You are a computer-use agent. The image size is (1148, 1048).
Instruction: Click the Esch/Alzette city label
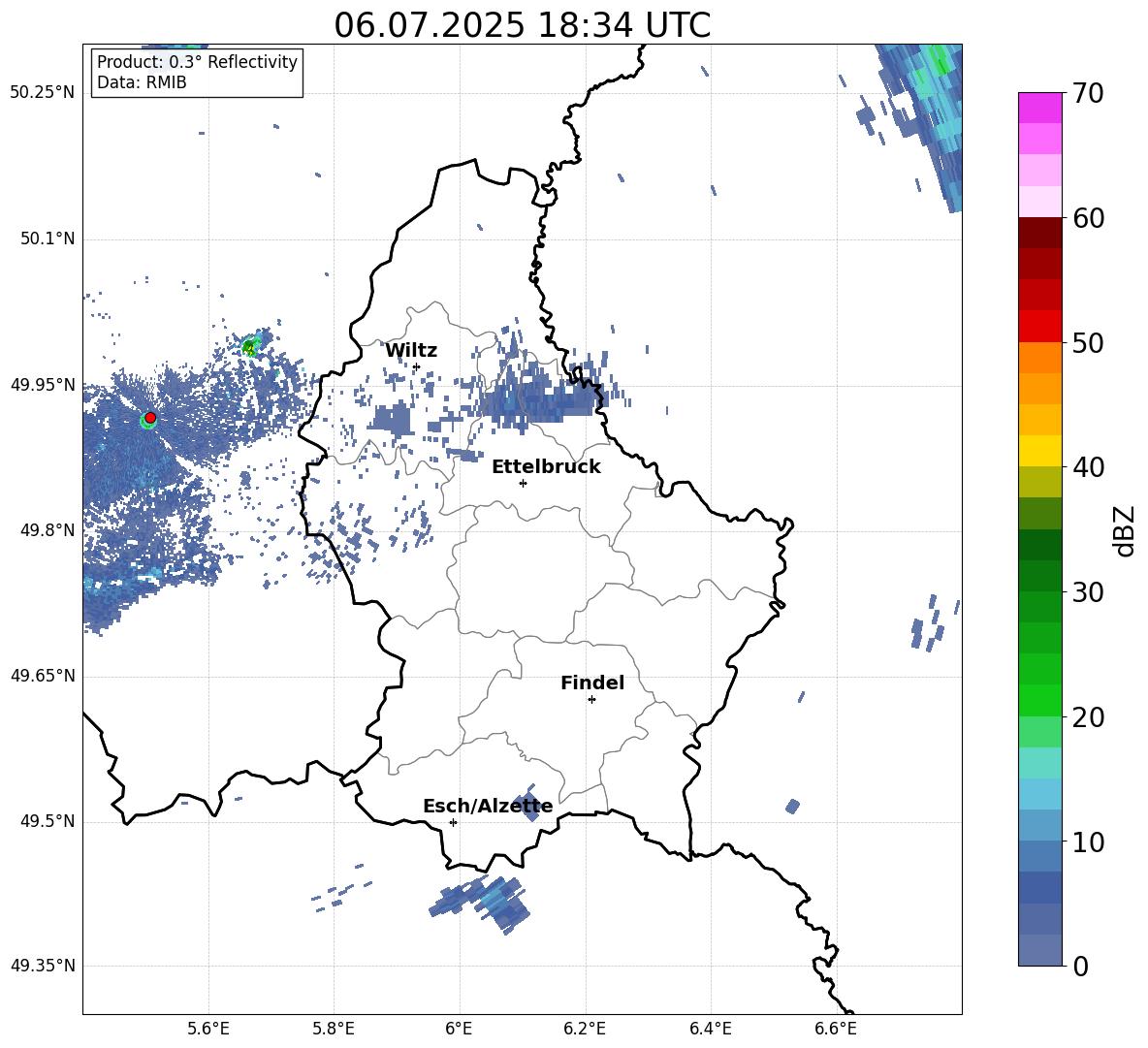coord(488,806)
